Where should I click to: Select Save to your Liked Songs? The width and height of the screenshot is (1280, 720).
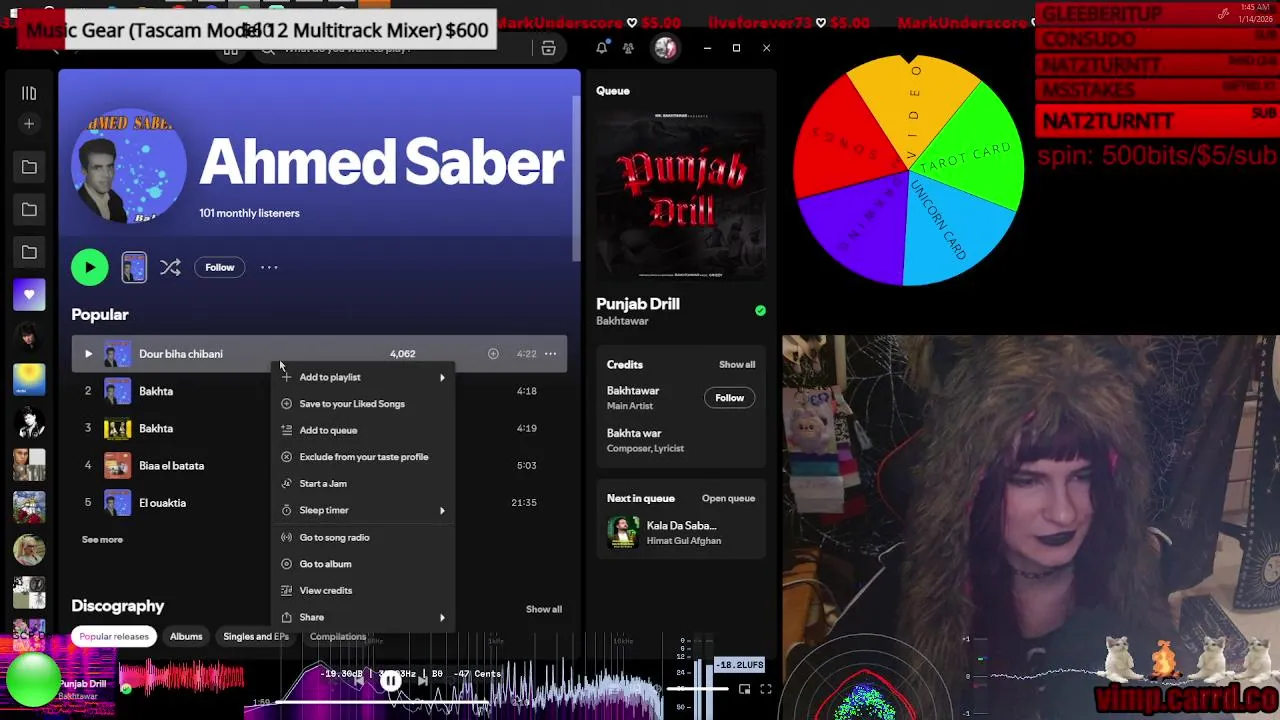[364, 404]
